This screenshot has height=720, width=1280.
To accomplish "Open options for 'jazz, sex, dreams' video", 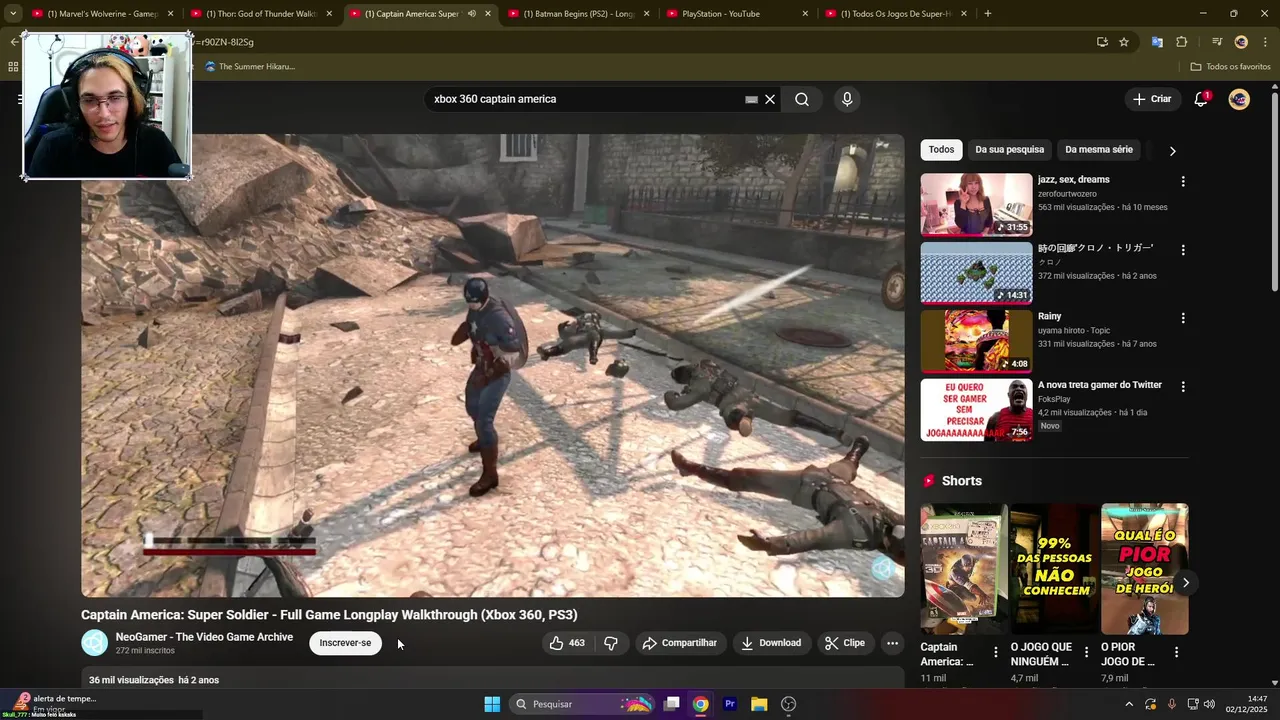I will tap(1183, 182).
